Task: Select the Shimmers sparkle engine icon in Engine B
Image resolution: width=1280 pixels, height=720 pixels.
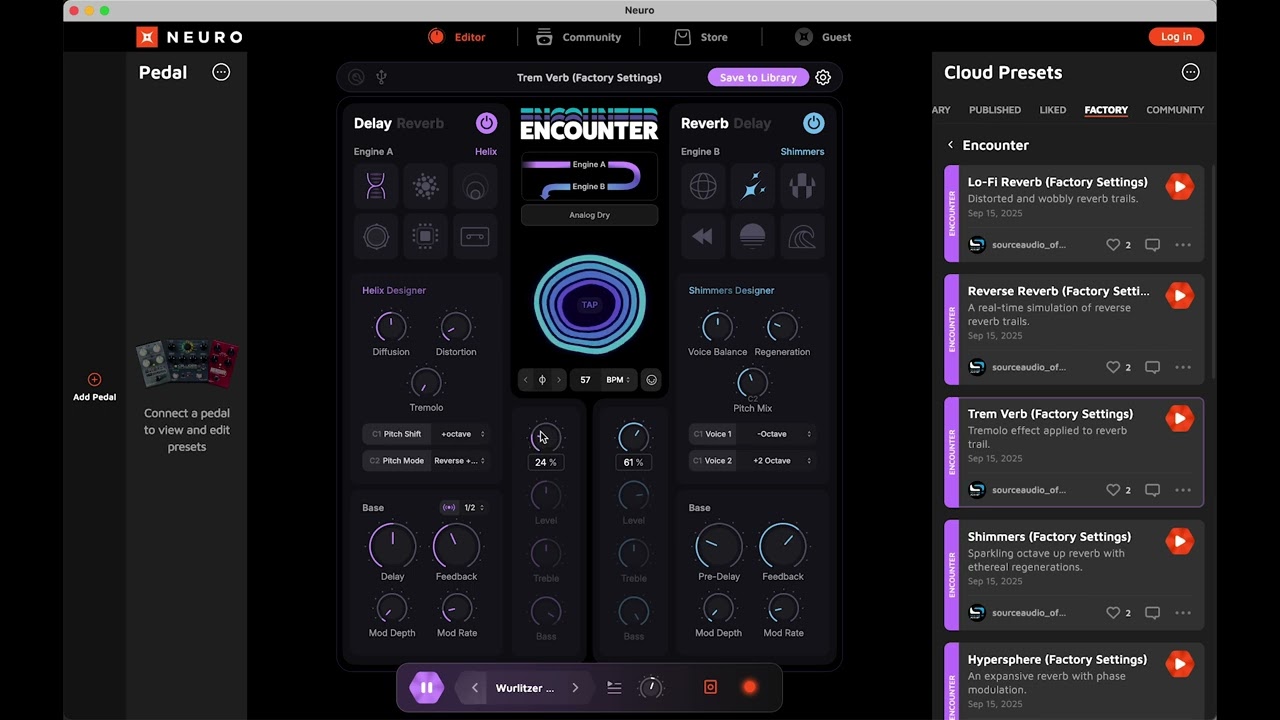Action: pos(753,186)
